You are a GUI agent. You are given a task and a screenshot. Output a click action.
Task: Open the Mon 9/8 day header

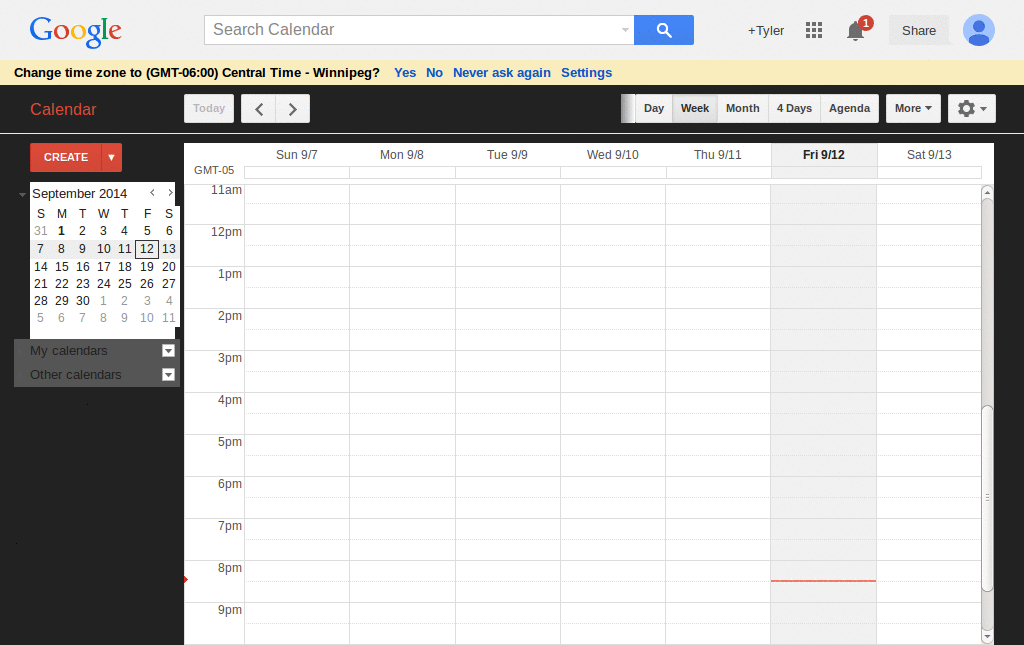[402, 155]
